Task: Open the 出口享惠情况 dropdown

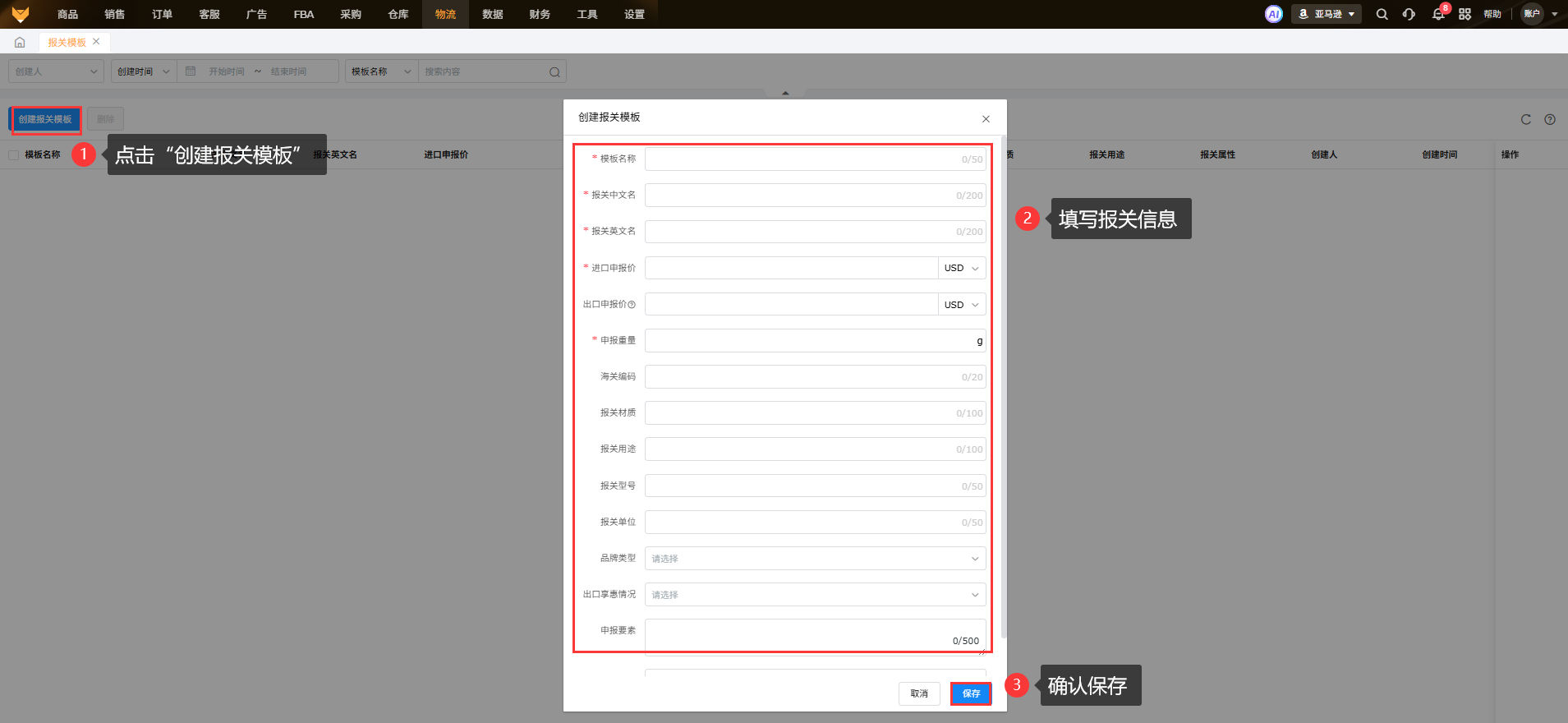Action: [x=815, y=595]
